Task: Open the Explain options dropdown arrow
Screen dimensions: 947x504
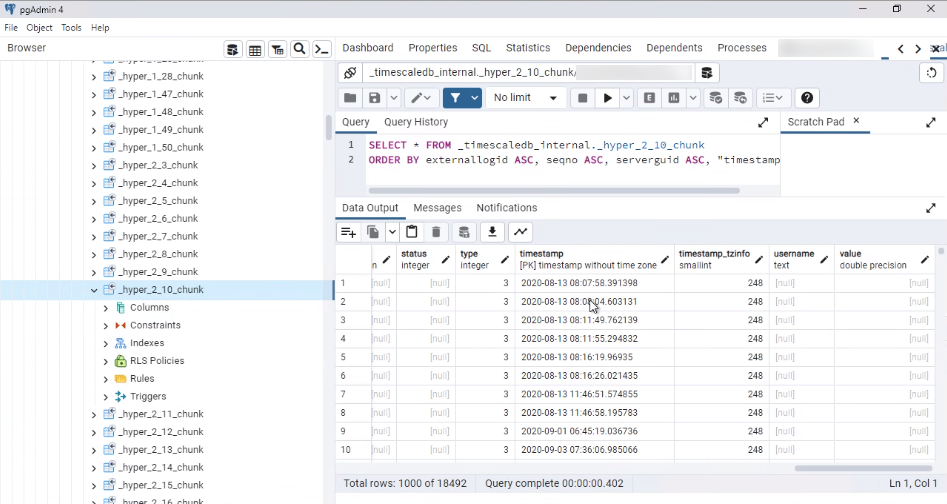Action: point(693,98)
